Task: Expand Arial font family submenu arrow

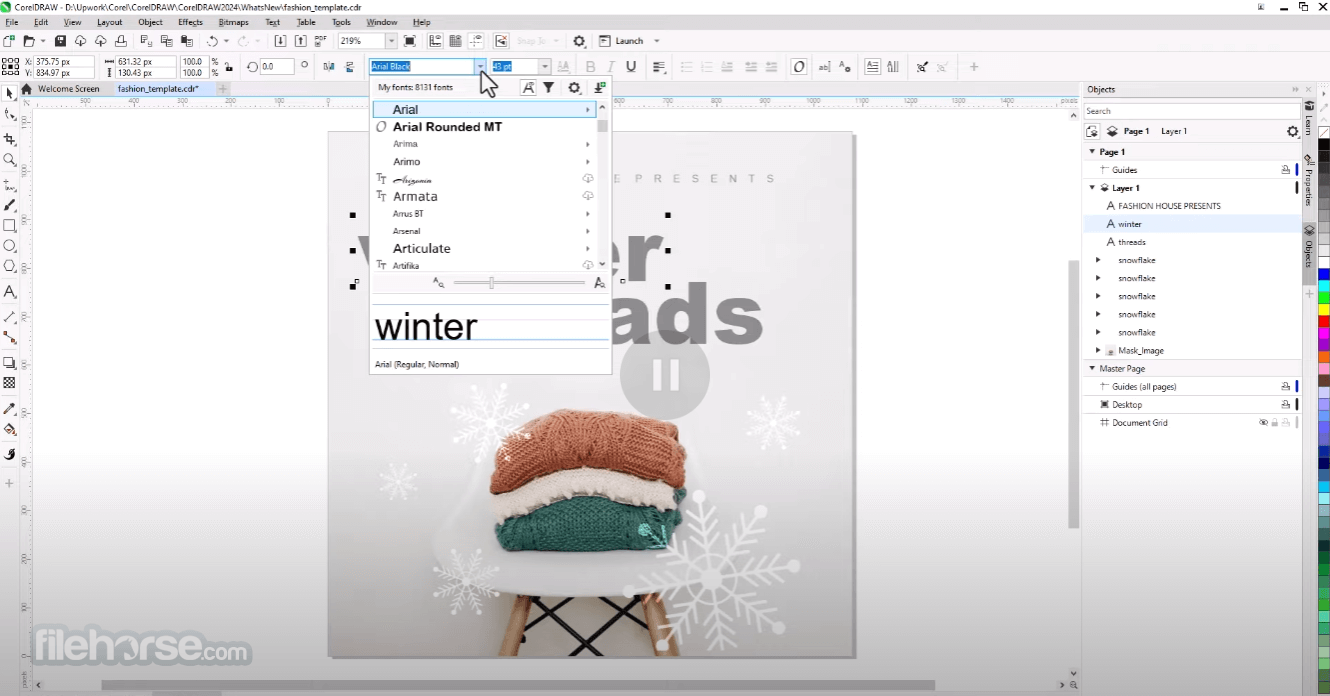Action: click(588, 109)
